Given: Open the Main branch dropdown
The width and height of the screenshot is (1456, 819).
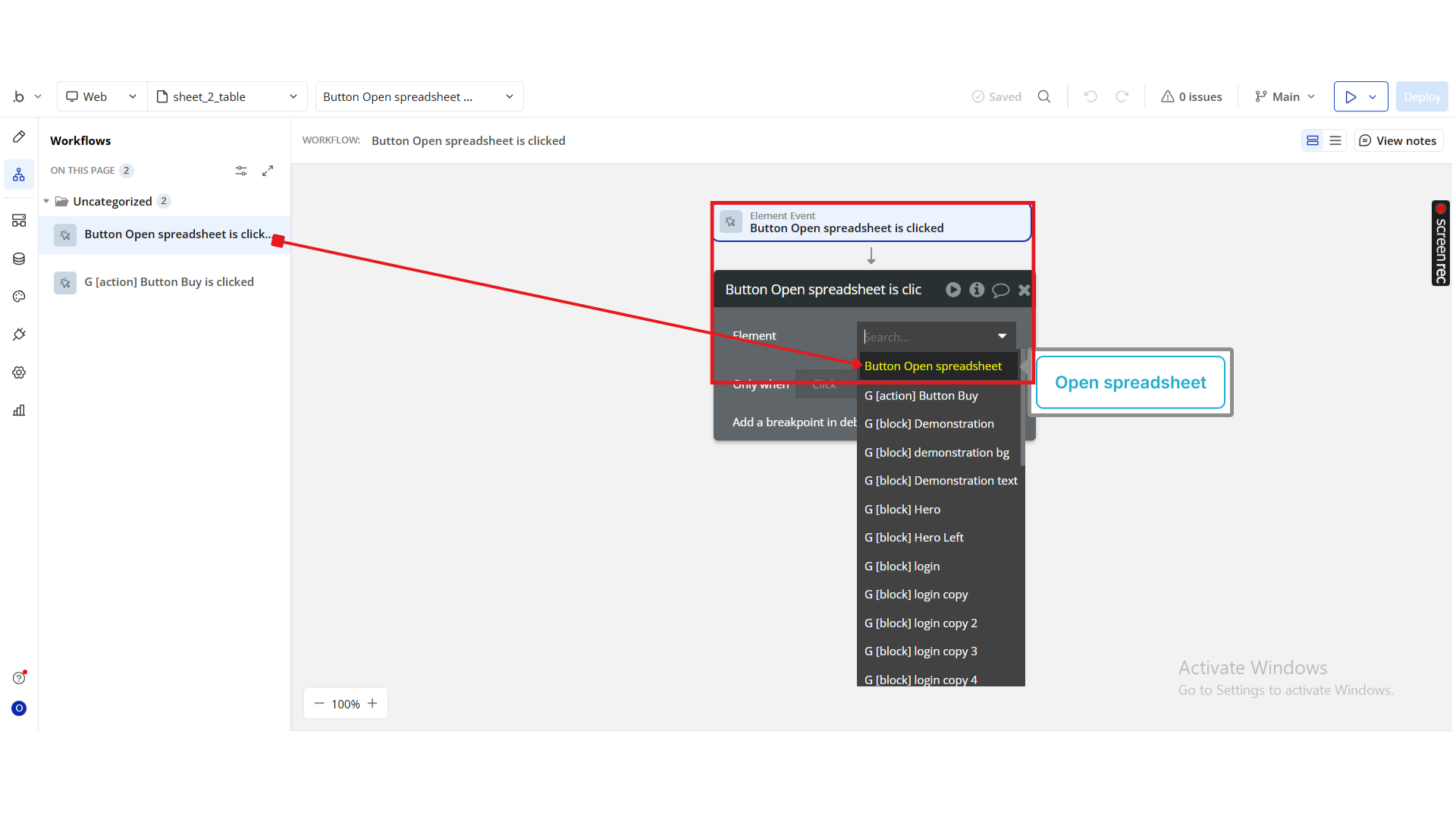Looking at the screenshot, I should 1285,96.
